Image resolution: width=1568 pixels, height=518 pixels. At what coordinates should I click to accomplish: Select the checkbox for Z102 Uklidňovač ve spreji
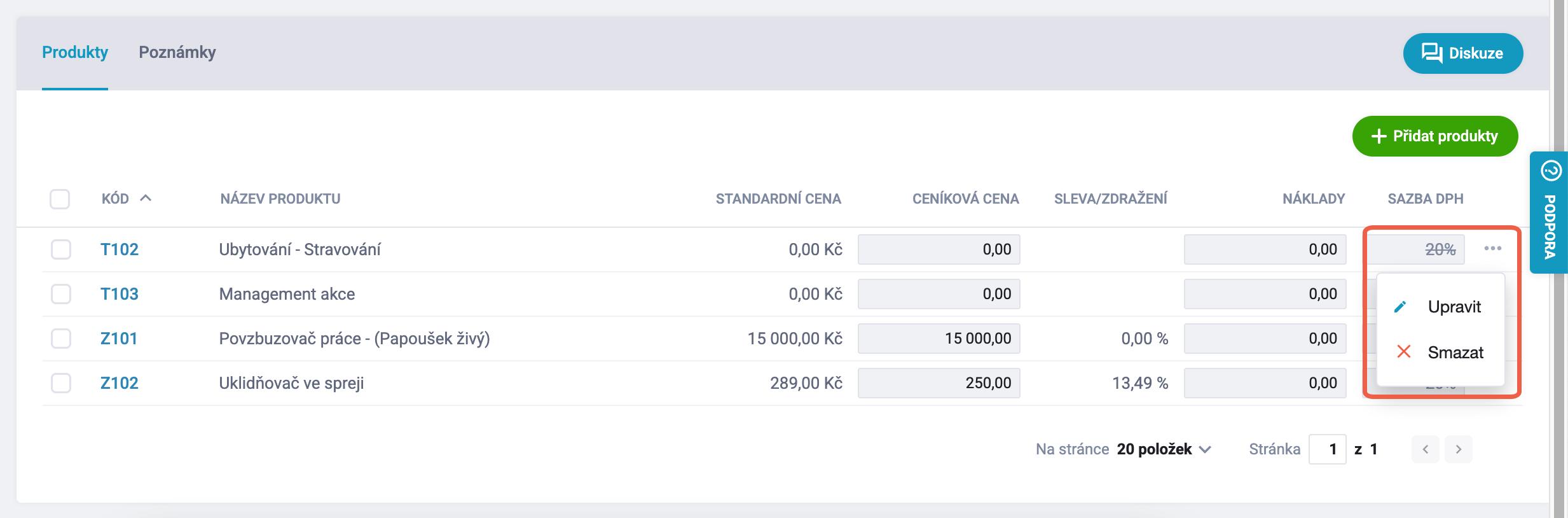click(61, 383)
